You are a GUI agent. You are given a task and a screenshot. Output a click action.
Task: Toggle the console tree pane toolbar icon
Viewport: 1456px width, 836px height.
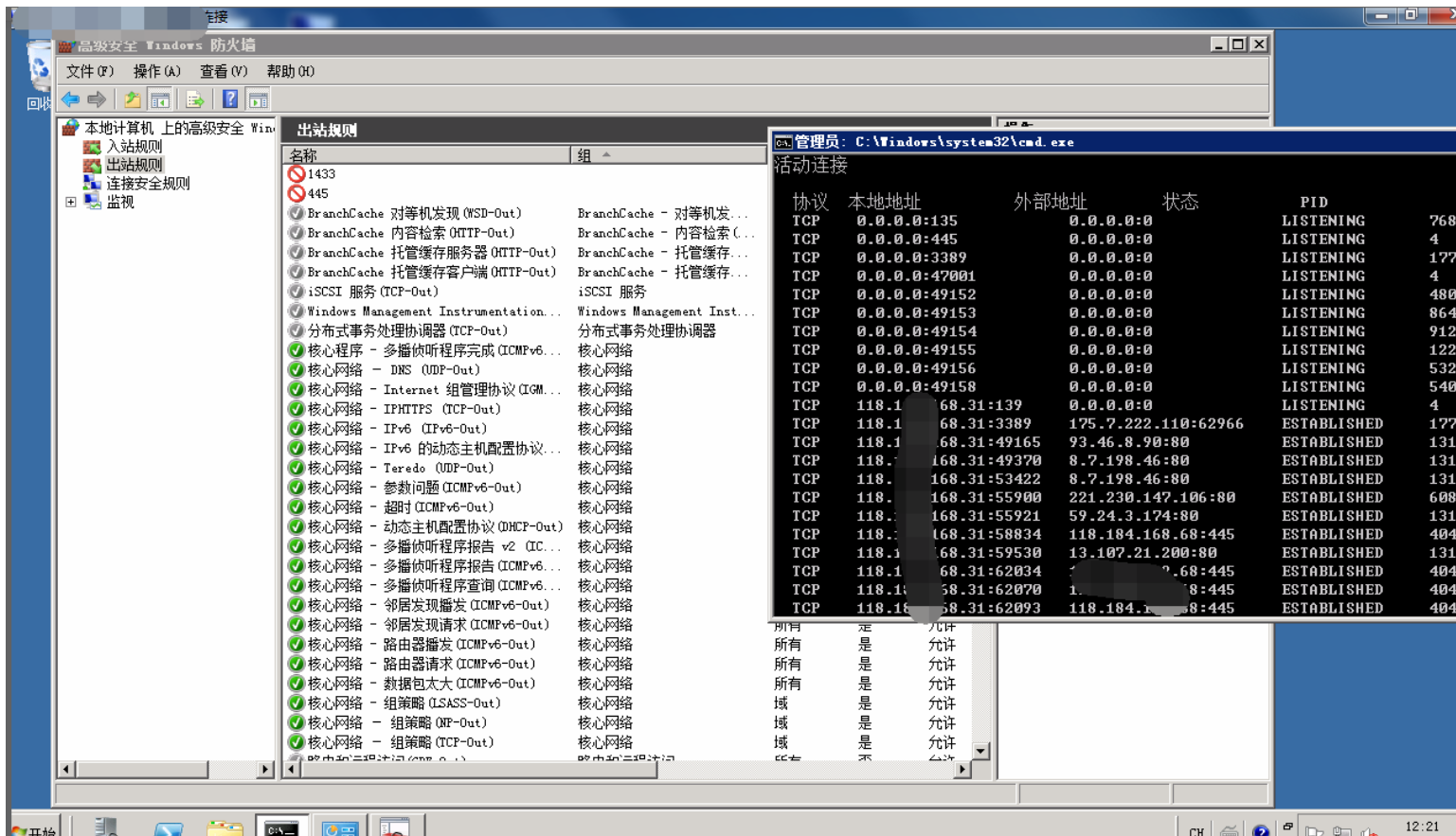tap(160, 99)
